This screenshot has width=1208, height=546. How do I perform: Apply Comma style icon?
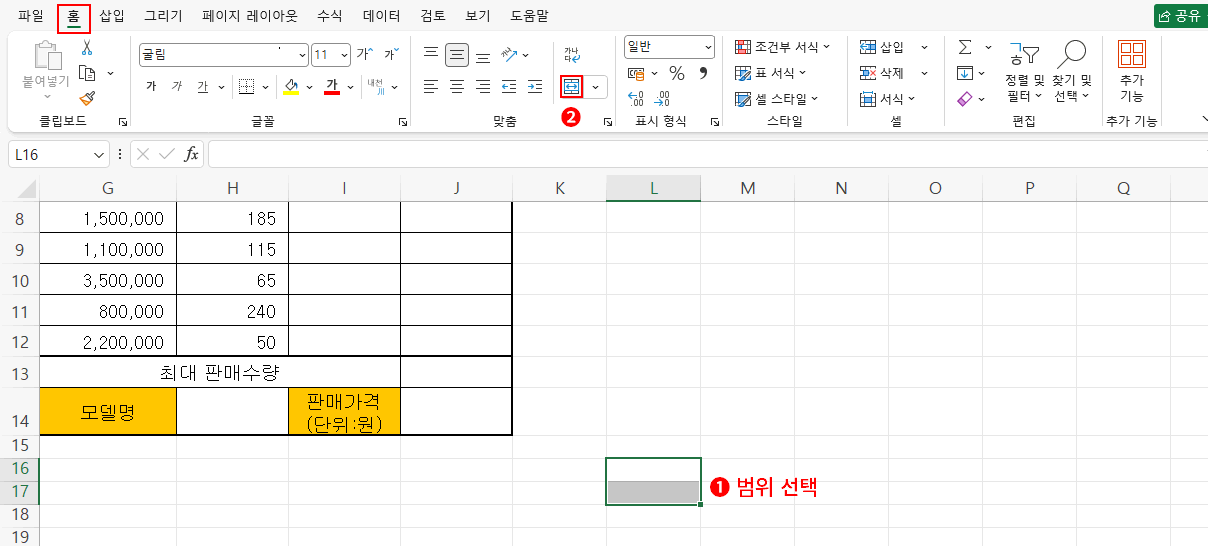tap(703, 73)
